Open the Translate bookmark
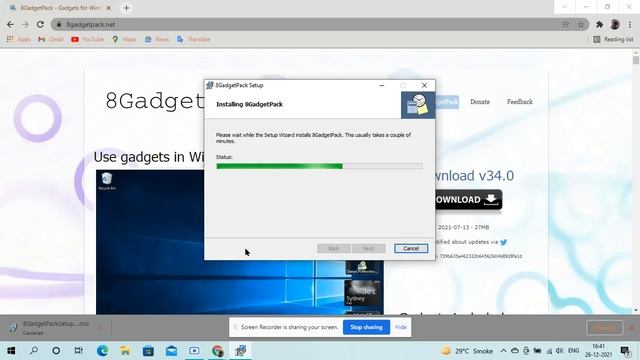Screen dimensions: 640x360 [193, 39]
